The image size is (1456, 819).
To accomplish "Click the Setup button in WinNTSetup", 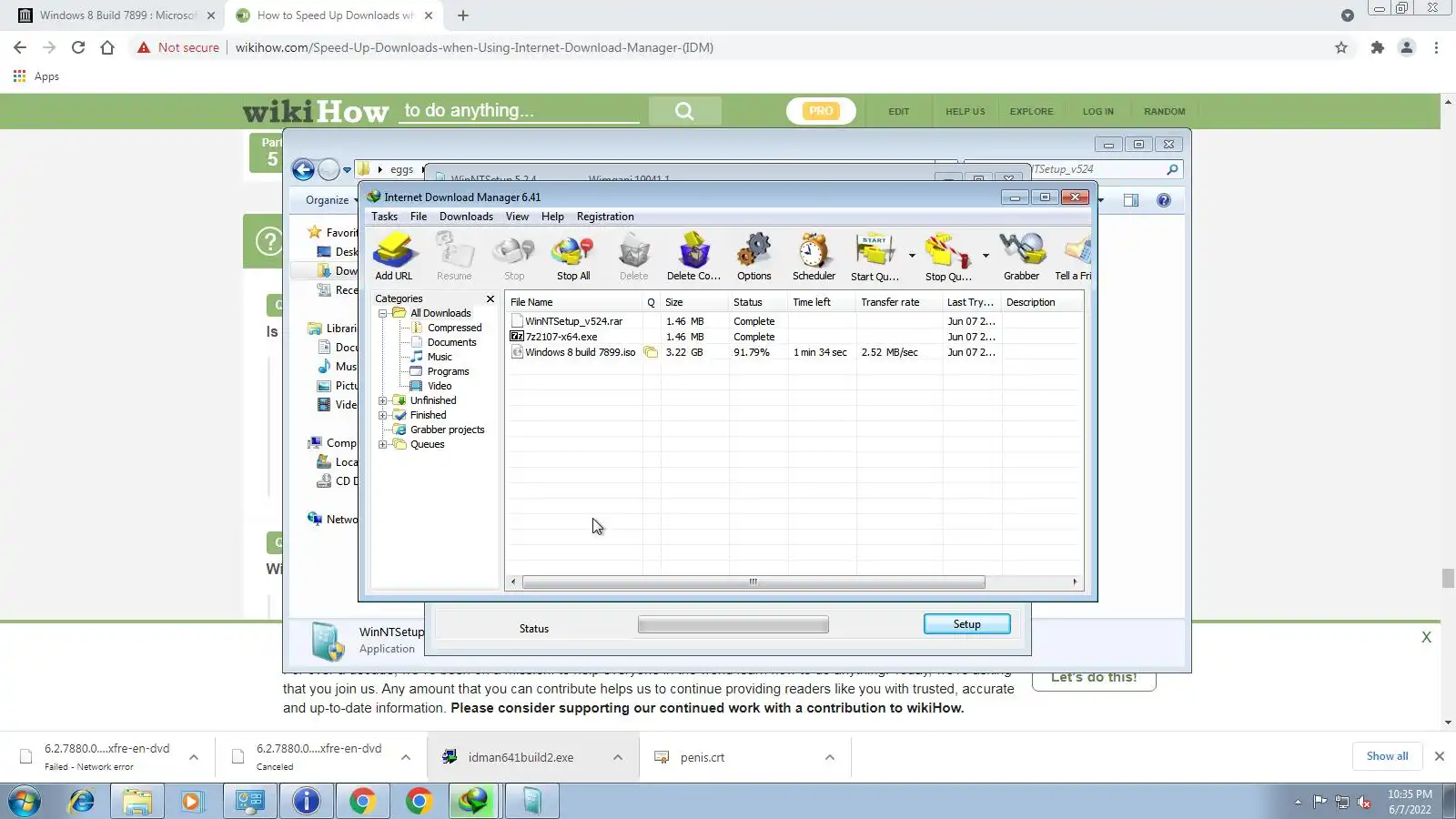I will click(x=966, y=624).
